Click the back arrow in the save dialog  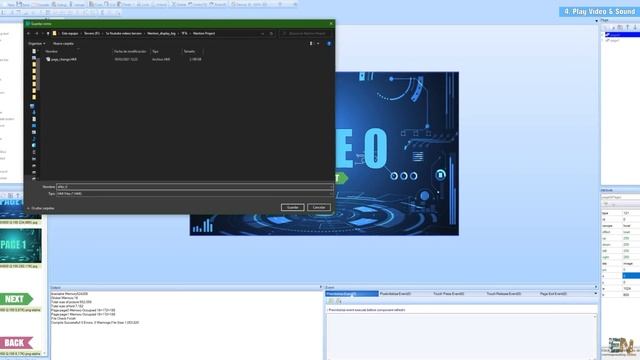29,33
